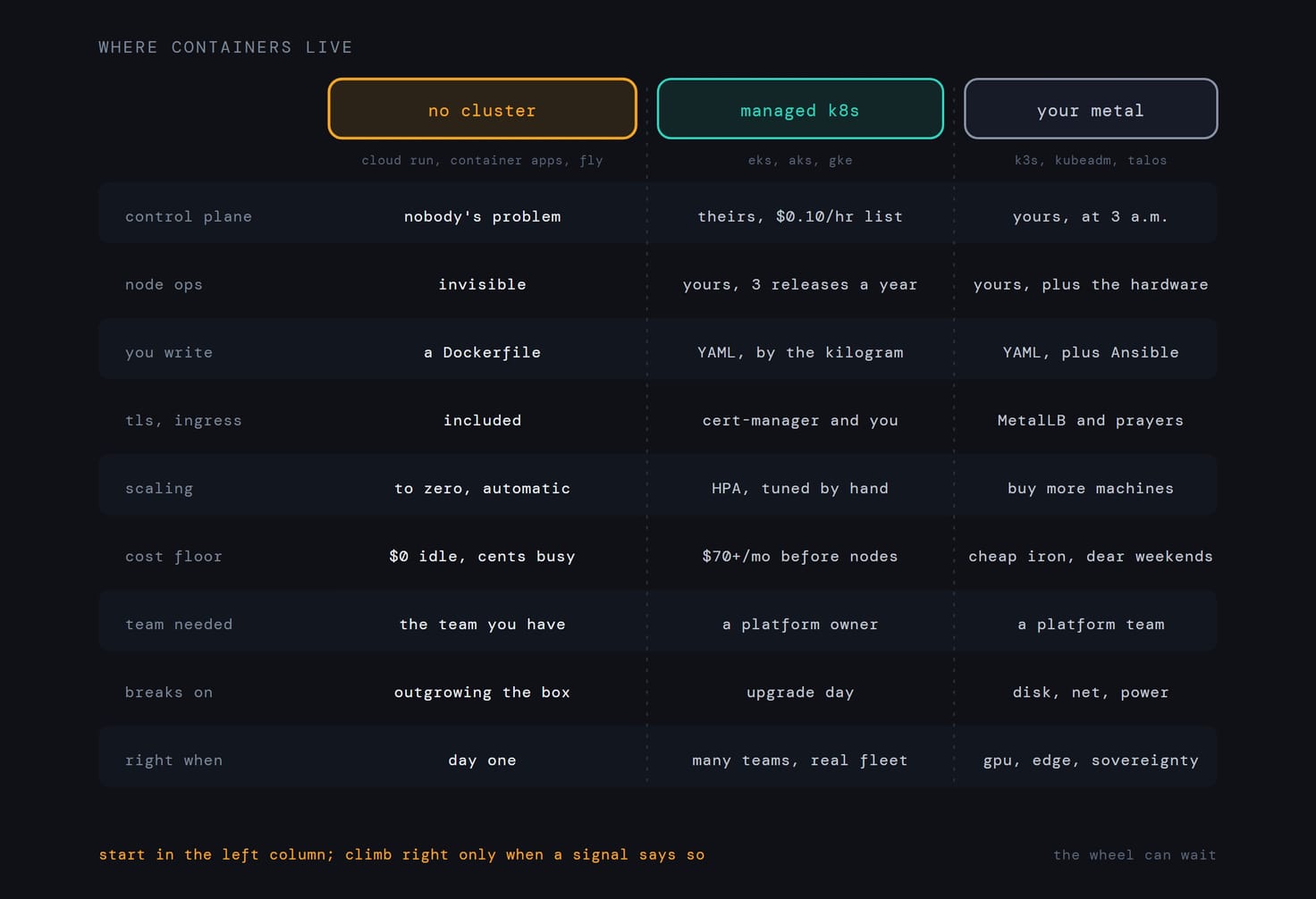
Task: Click 'yours, plus the hardware' cell
Action: coord(1091,284)
